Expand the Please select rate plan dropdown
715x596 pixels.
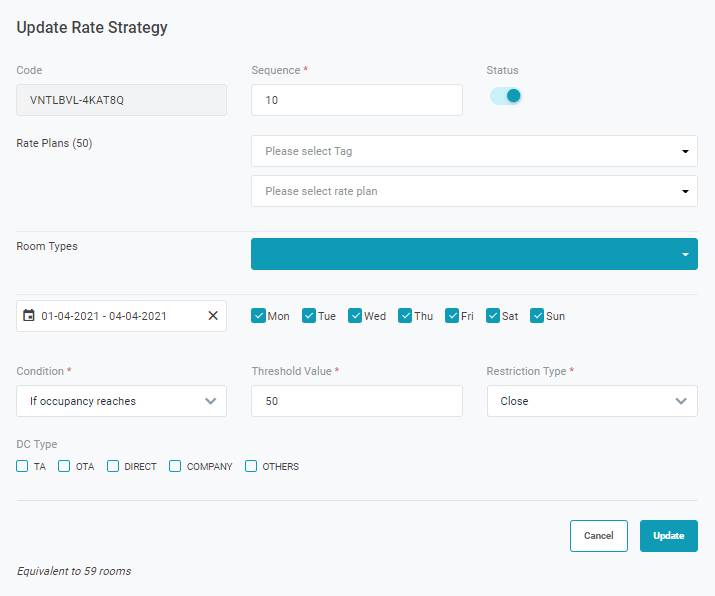(474, 191)
